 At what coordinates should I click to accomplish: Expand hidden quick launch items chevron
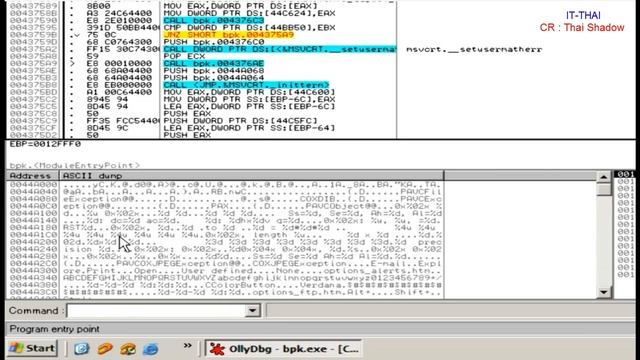[187, 346]
